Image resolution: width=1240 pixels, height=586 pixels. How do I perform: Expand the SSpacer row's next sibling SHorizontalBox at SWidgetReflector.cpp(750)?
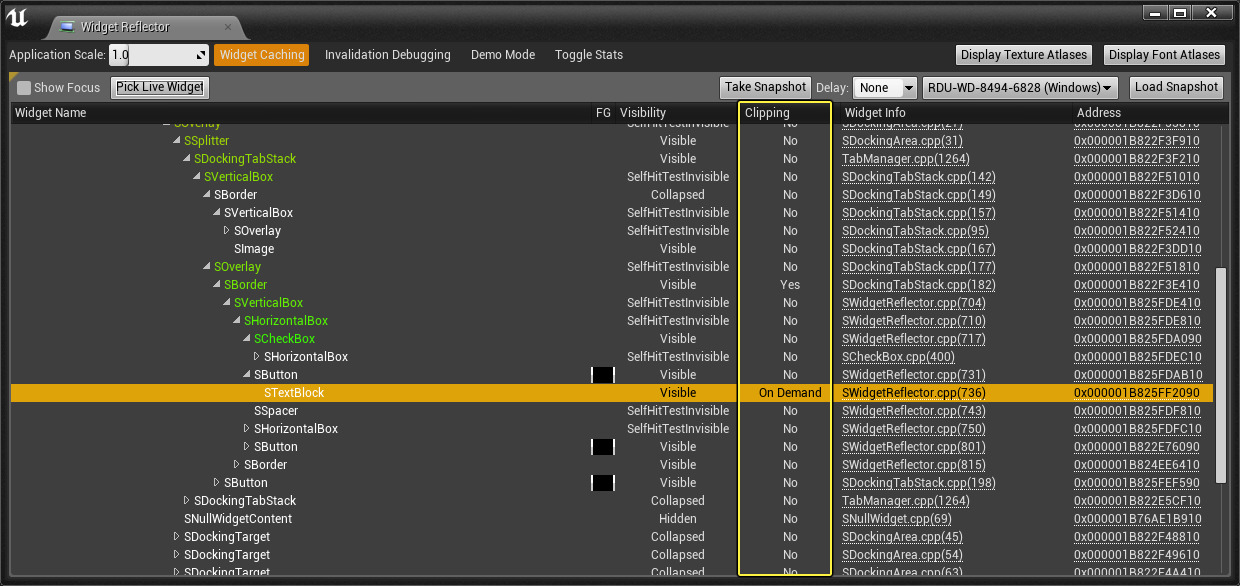point(247,429)
